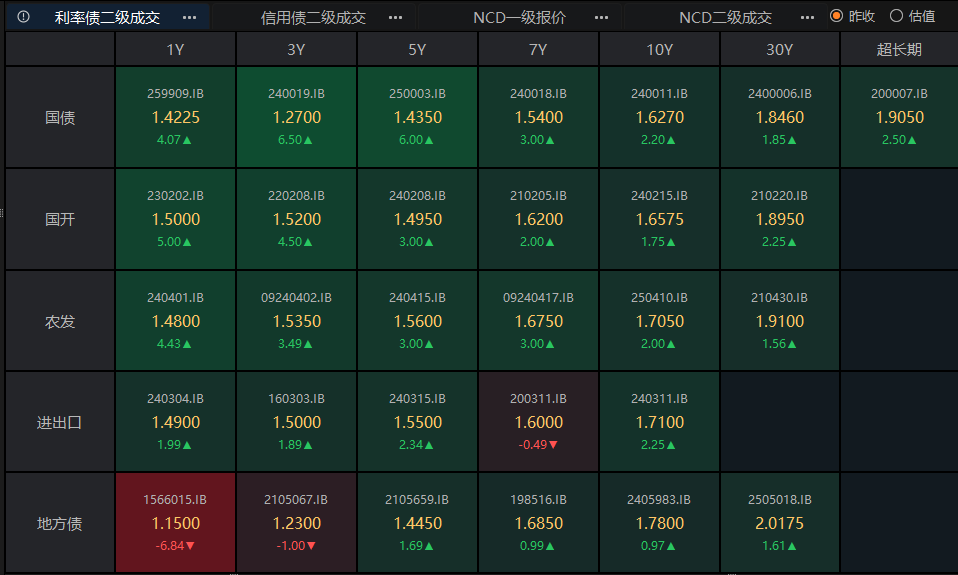Switch to the 信用债二级成交 tab
Viewport: 958px width, 575px height.
tap(313, 18)
